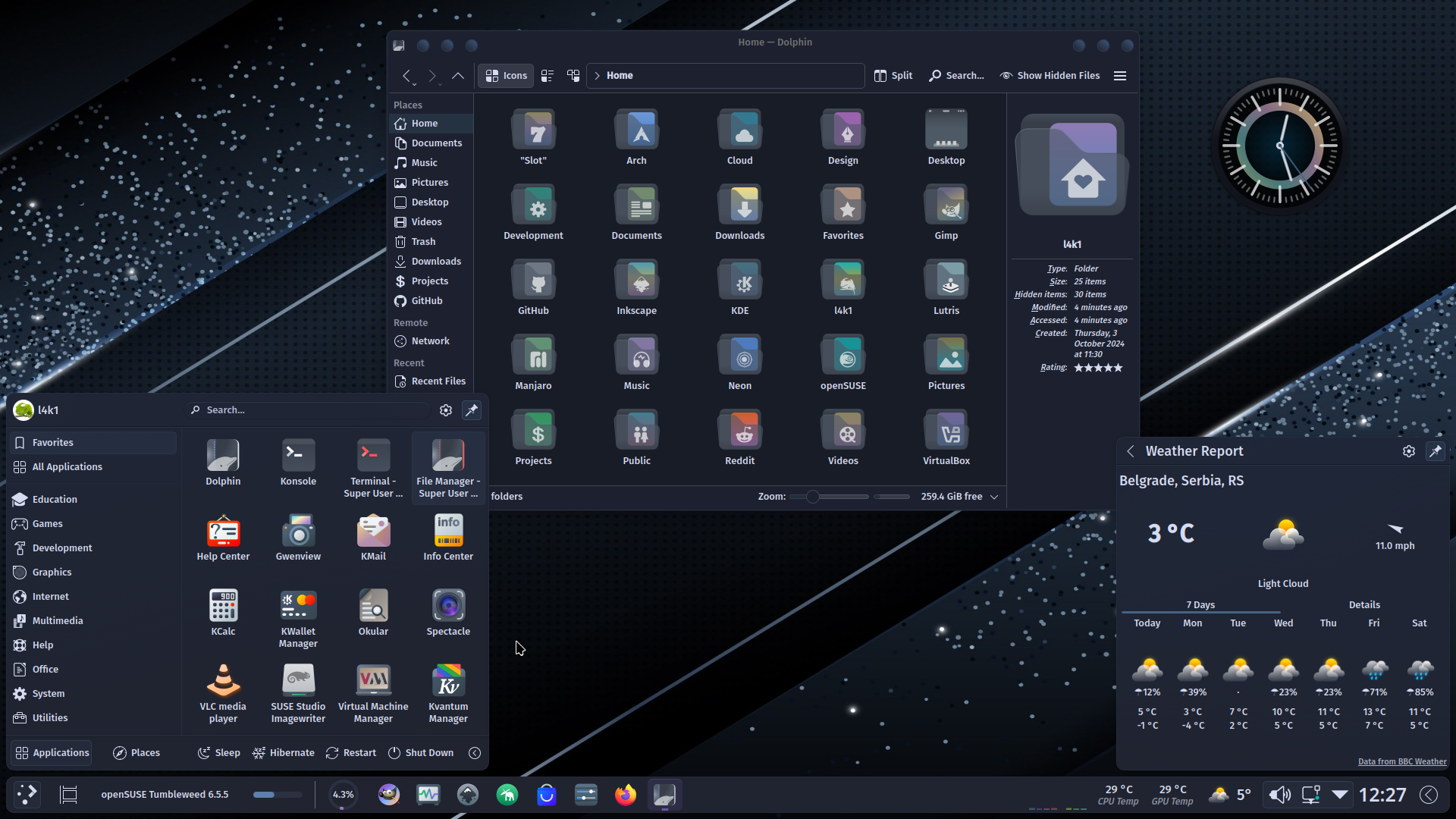The image size is (1456, 819).
Task: Expand hidden system tray icons arrow
Action: [1340, 795]
